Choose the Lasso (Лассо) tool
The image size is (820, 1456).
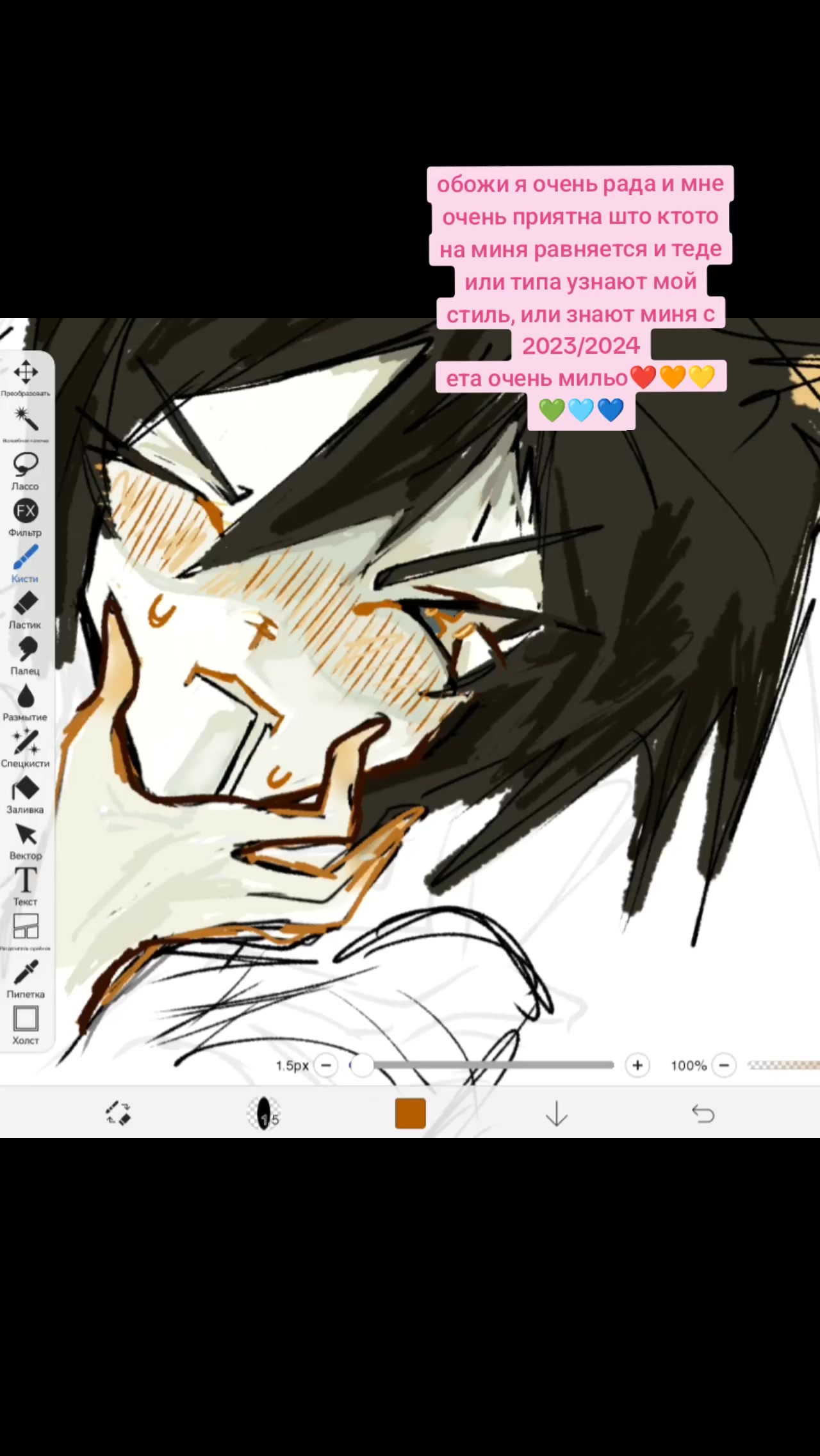(x=26, y=471)
